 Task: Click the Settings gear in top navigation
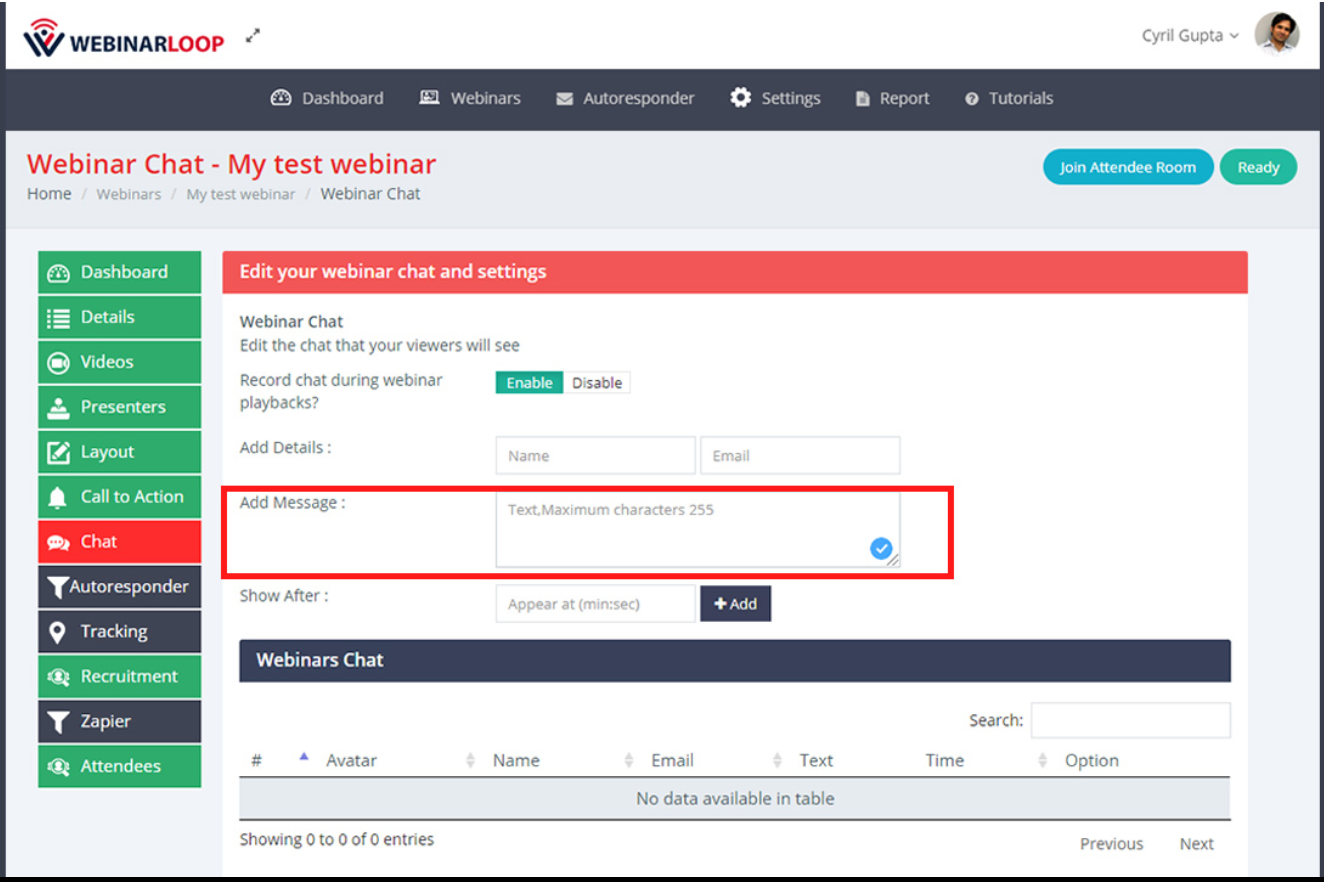click(740, 97)
